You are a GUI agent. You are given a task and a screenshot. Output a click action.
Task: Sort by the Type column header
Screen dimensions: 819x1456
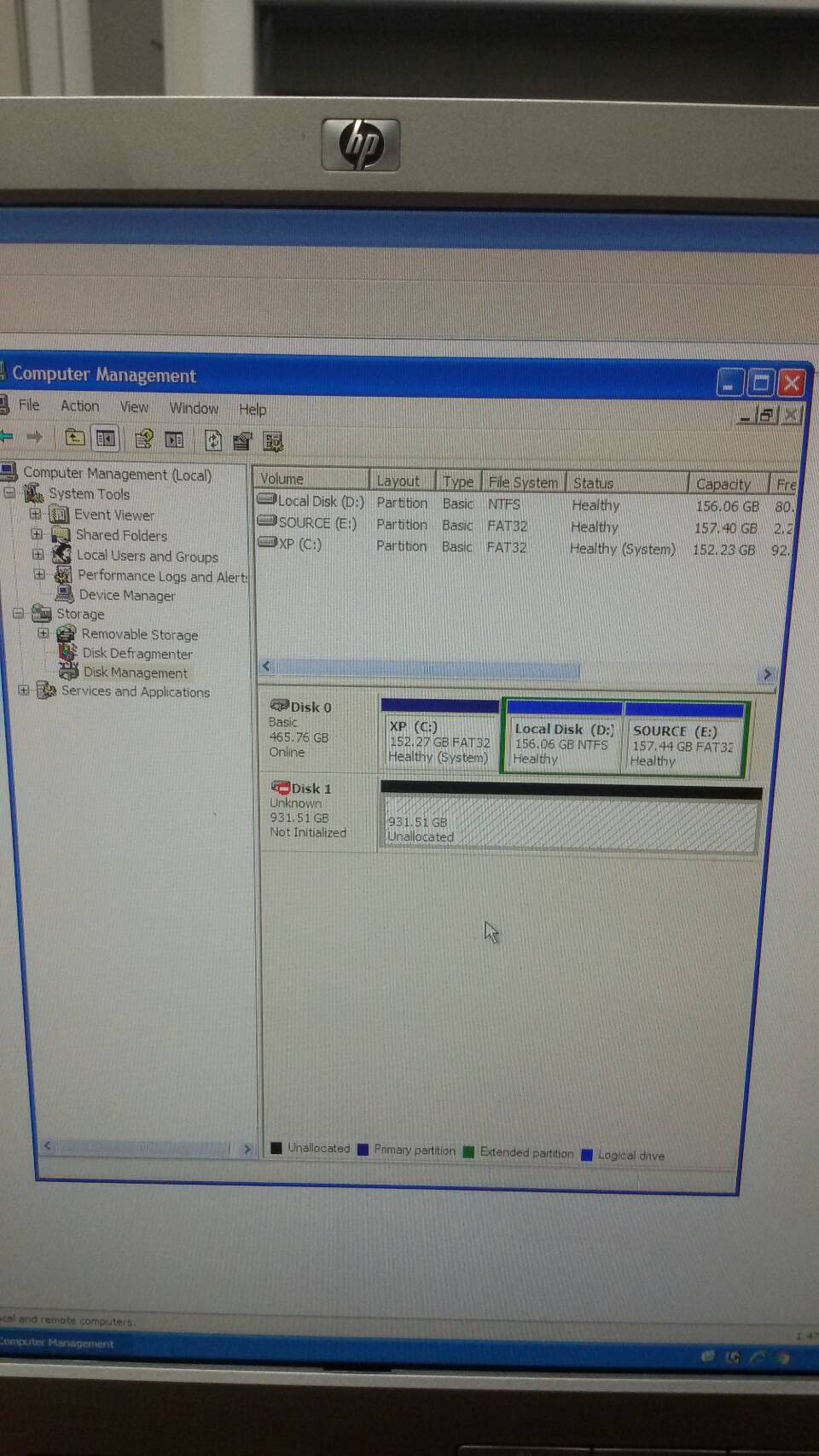click(459, 481)
